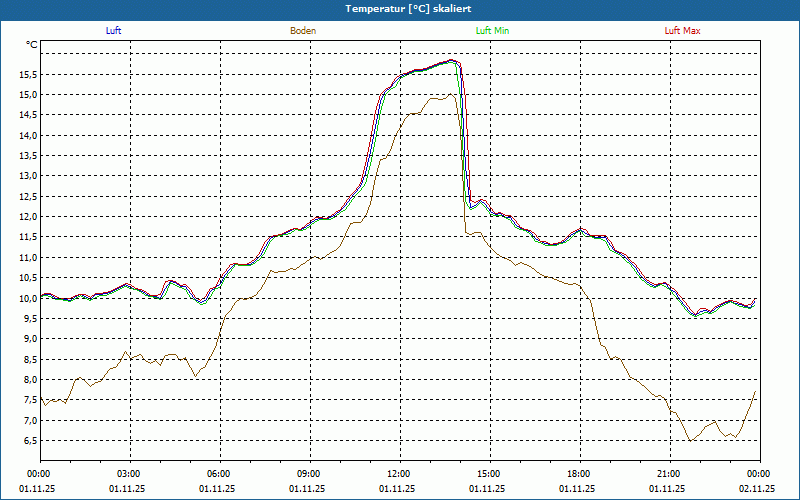The image size is (800, 500).
Task: Click the lowest point of Boden curve
Action: click(x=690, y=440)
